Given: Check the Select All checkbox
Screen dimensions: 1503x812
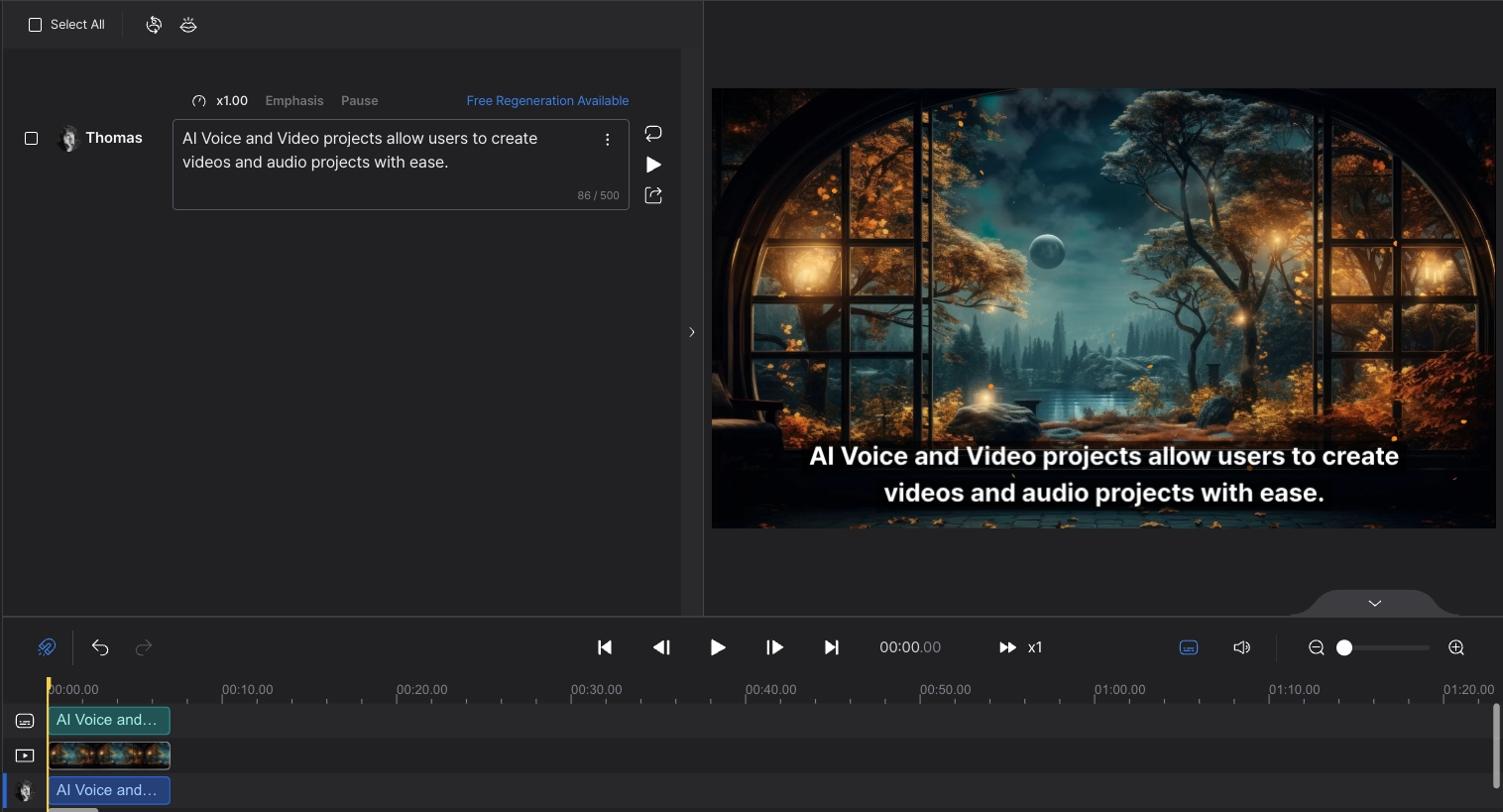Looking at the screenshot, I should click(x=35, y=25).
